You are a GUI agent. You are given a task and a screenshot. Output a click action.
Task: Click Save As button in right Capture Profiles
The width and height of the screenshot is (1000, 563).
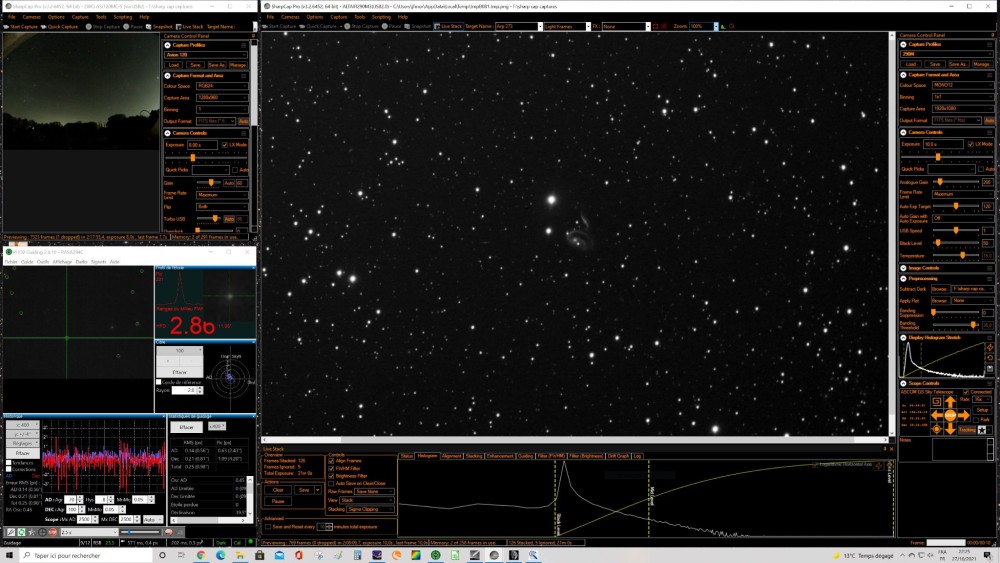coord(957,64)
